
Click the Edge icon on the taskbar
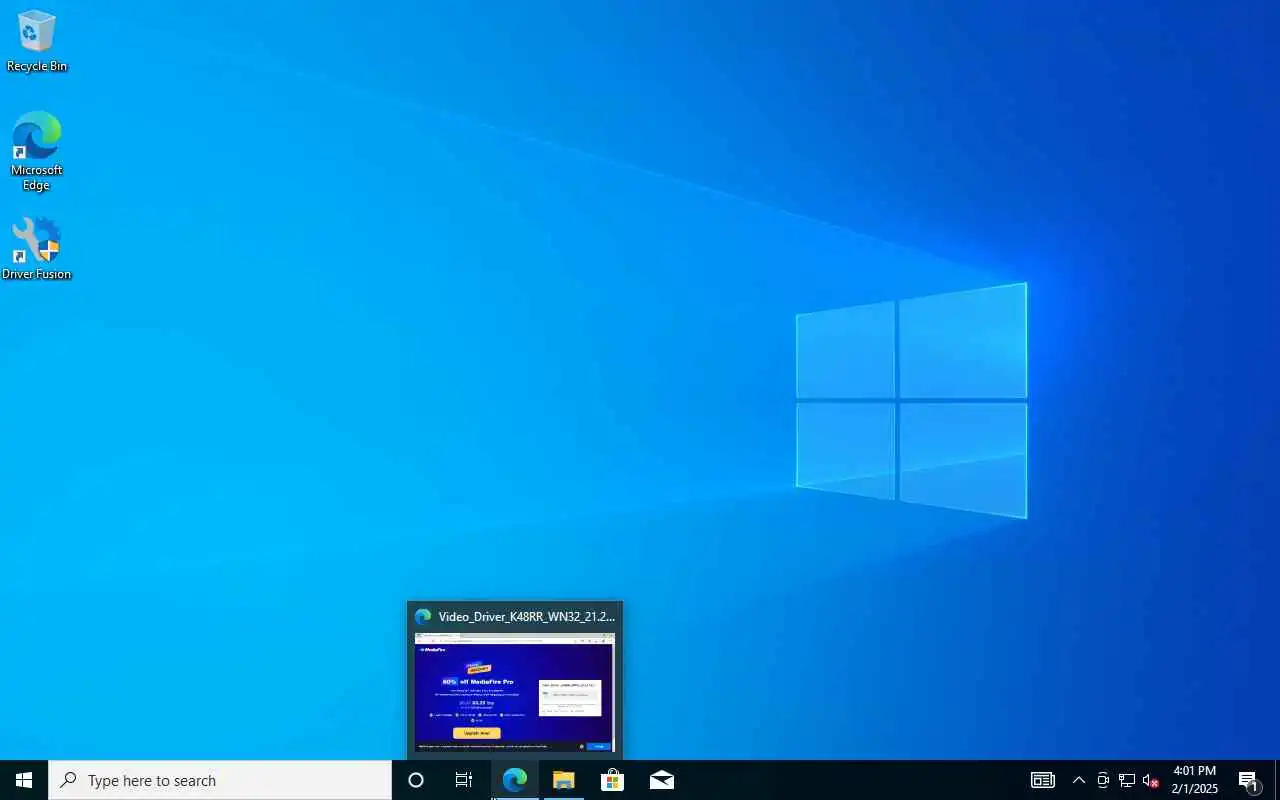[x=515, y=780]
